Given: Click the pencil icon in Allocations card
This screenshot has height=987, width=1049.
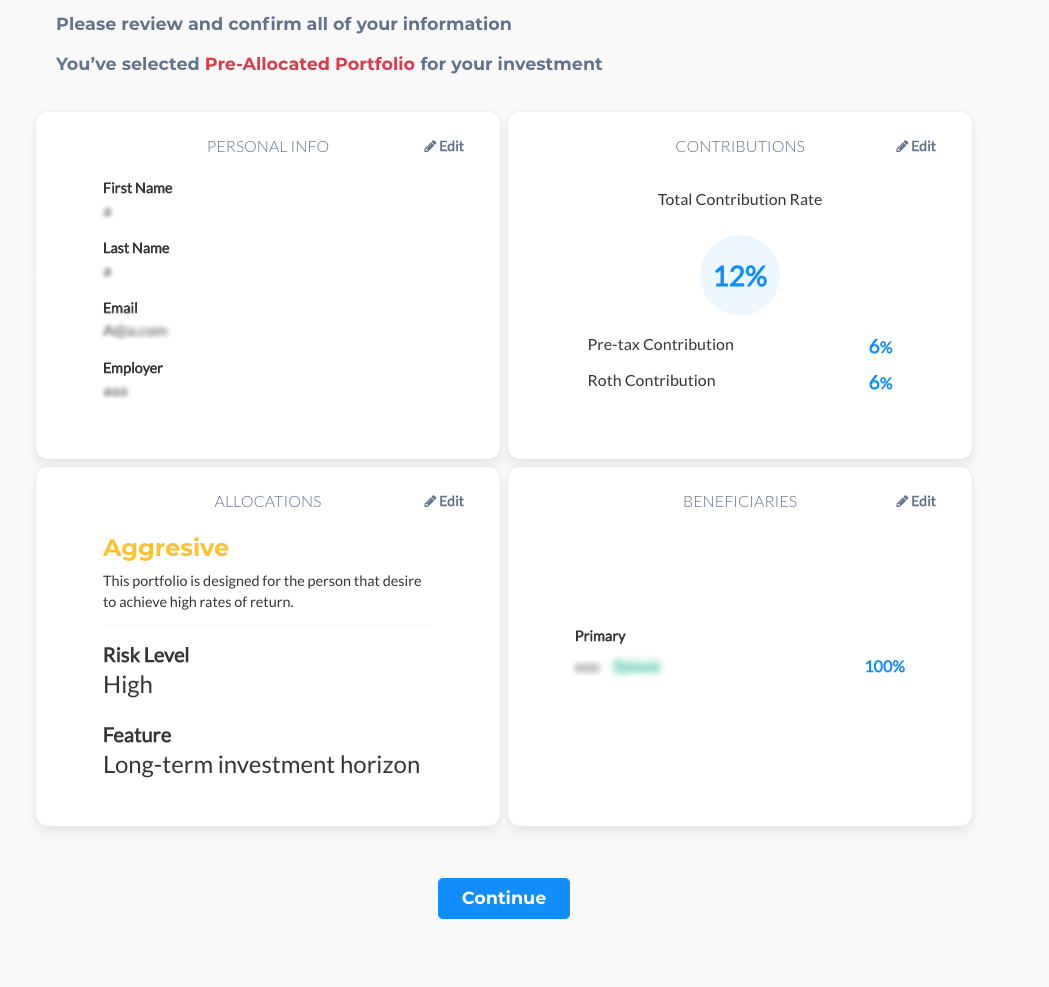Looking at the screenshot, I should (x=430, y=501).
